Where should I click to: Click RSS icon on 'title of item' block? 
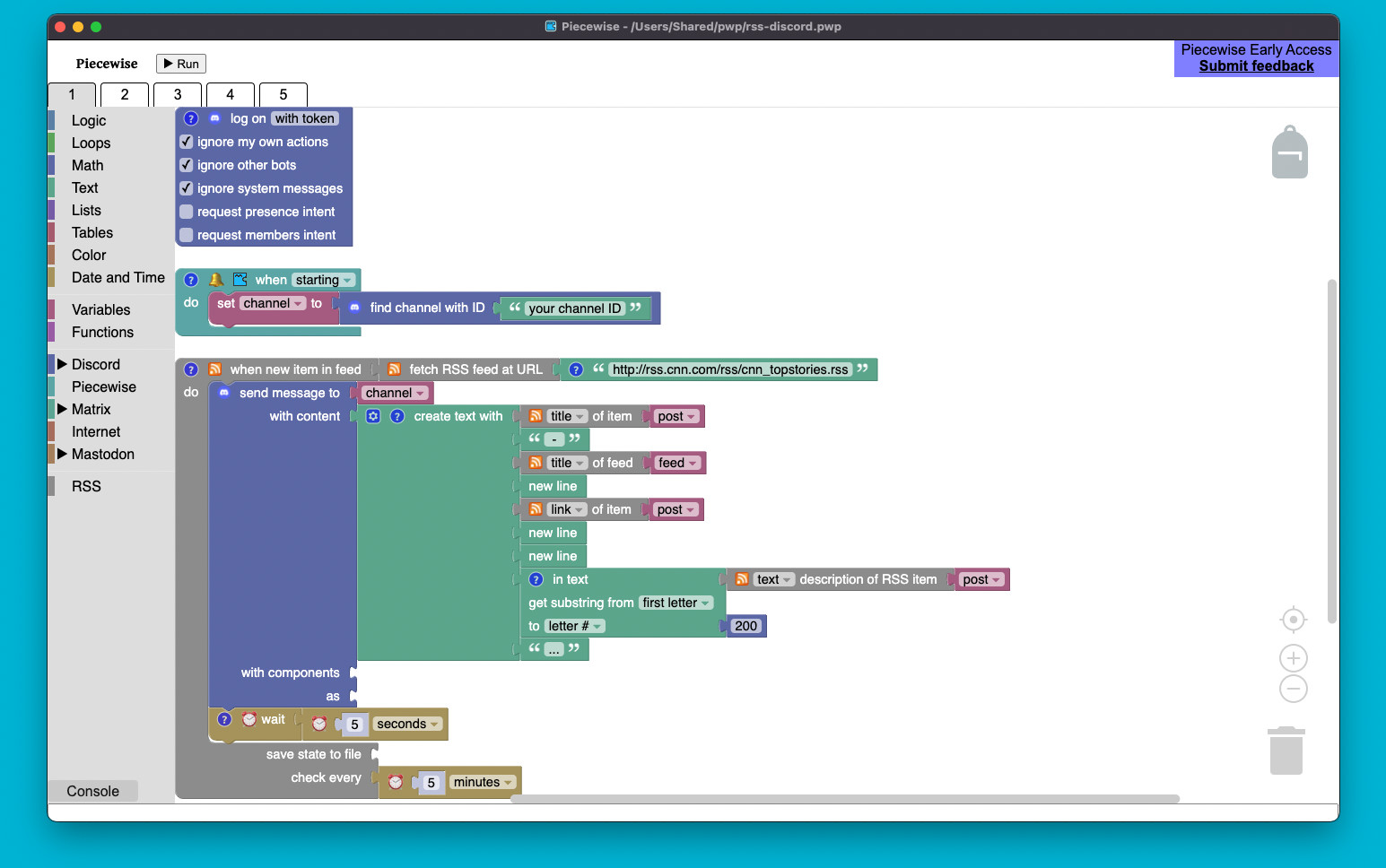(x=536, y=416)
